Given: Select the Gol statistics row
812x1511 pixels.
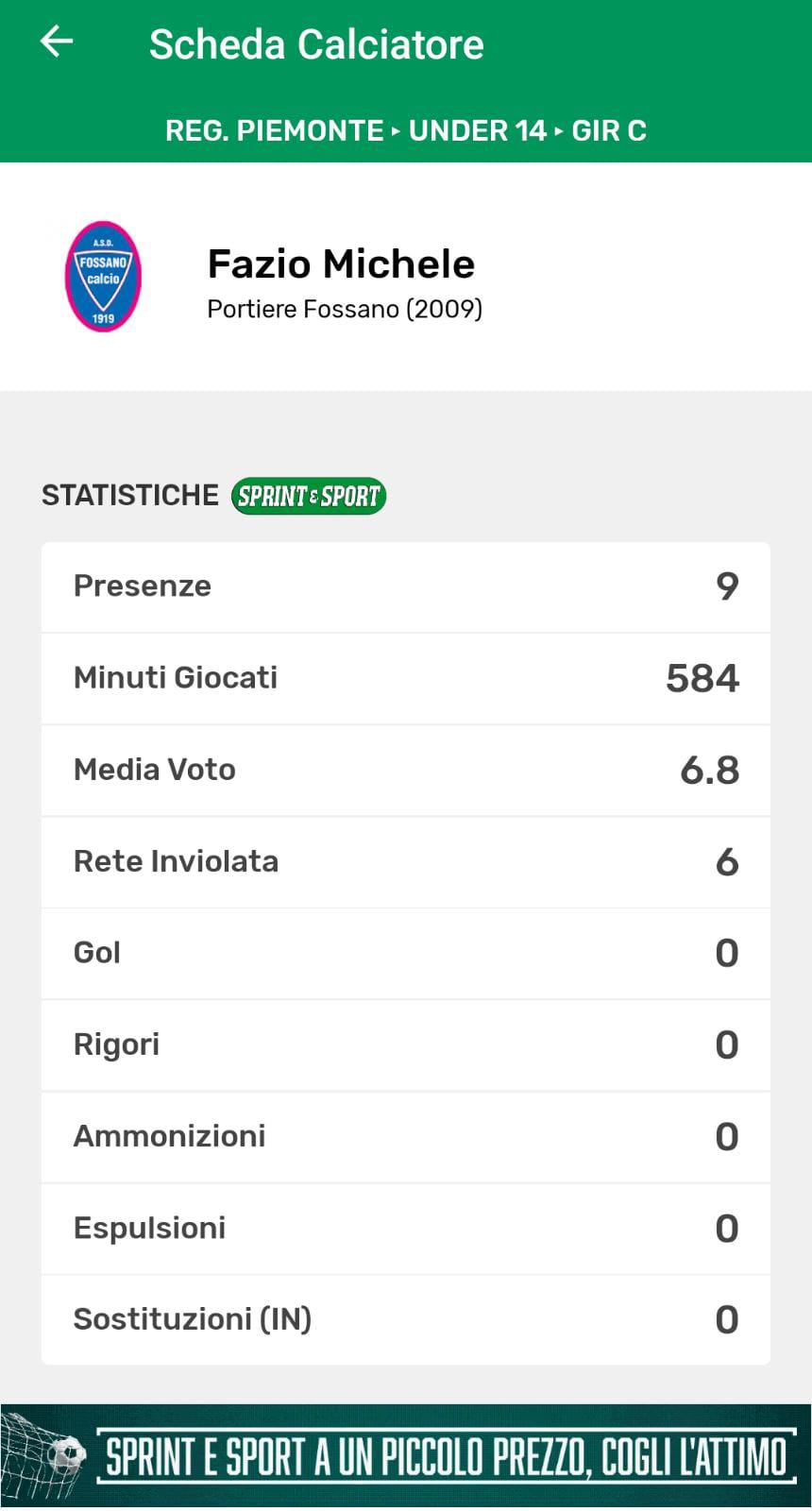Looking at the screenshot, I should tap(406, 953).
